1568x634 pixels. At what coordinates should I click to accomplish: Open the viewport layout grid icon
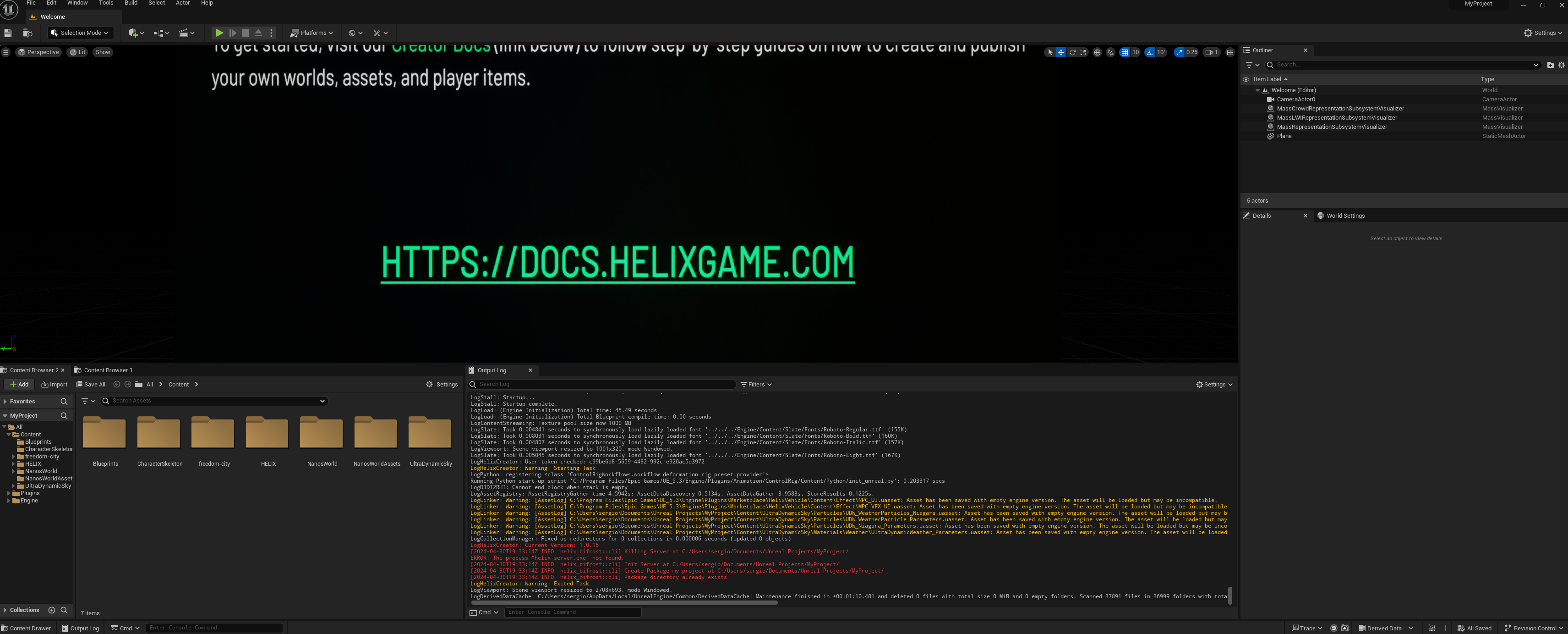coord(1229,52)
